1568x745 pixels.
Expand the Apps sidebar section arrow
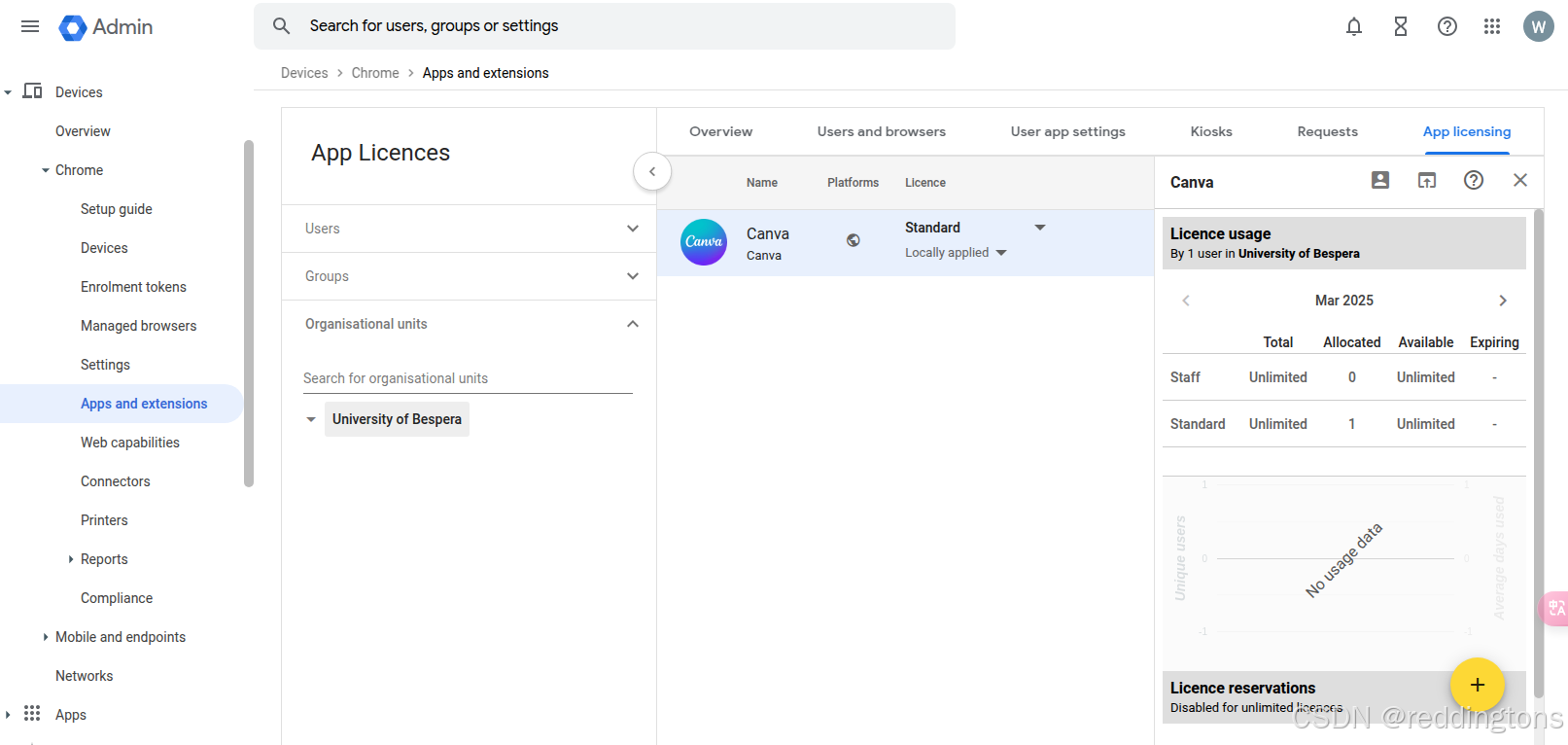pyautogui.click(x=8, y=715)
